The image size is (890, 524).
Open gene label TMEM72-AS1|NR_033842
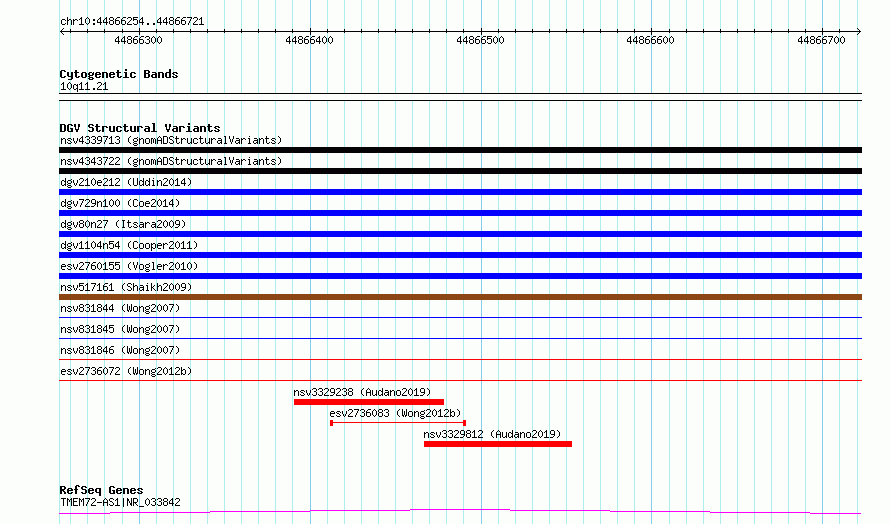pos(120,502)
